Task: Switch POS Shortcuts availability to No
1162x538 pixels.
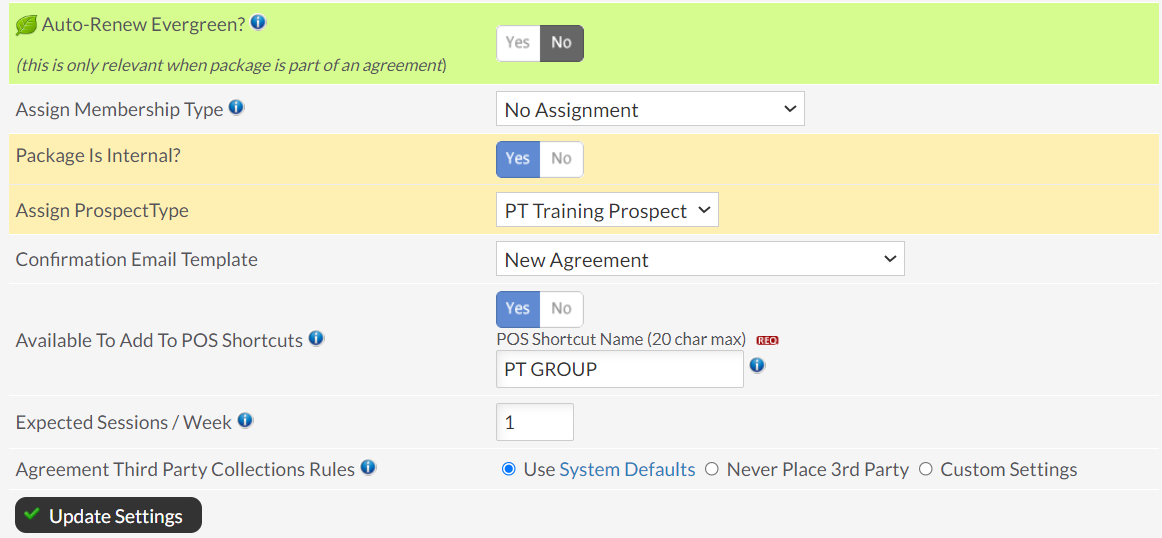Action: tap(561, 309)
